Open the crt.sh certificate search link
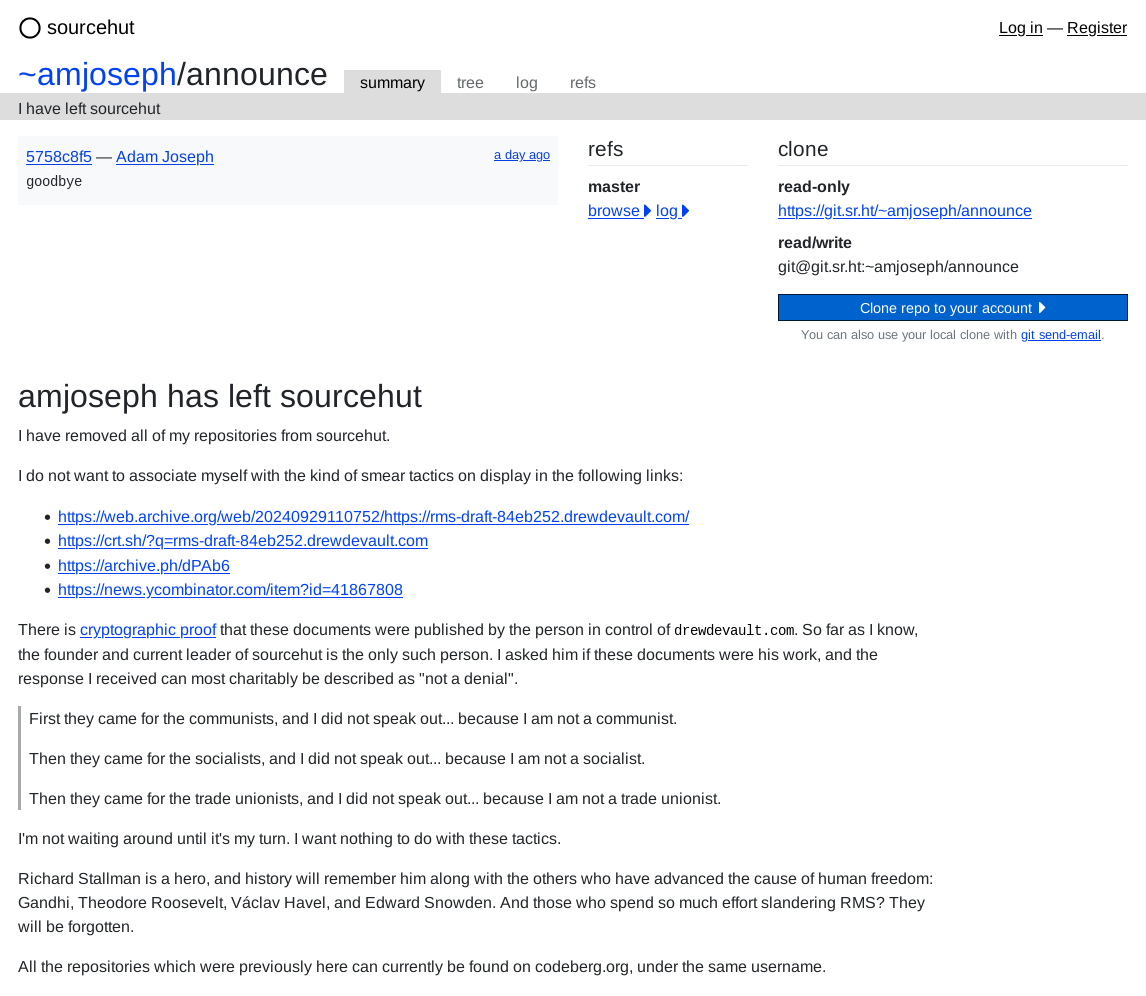Viewport: 1146px width, 996px height. [243, 541]
